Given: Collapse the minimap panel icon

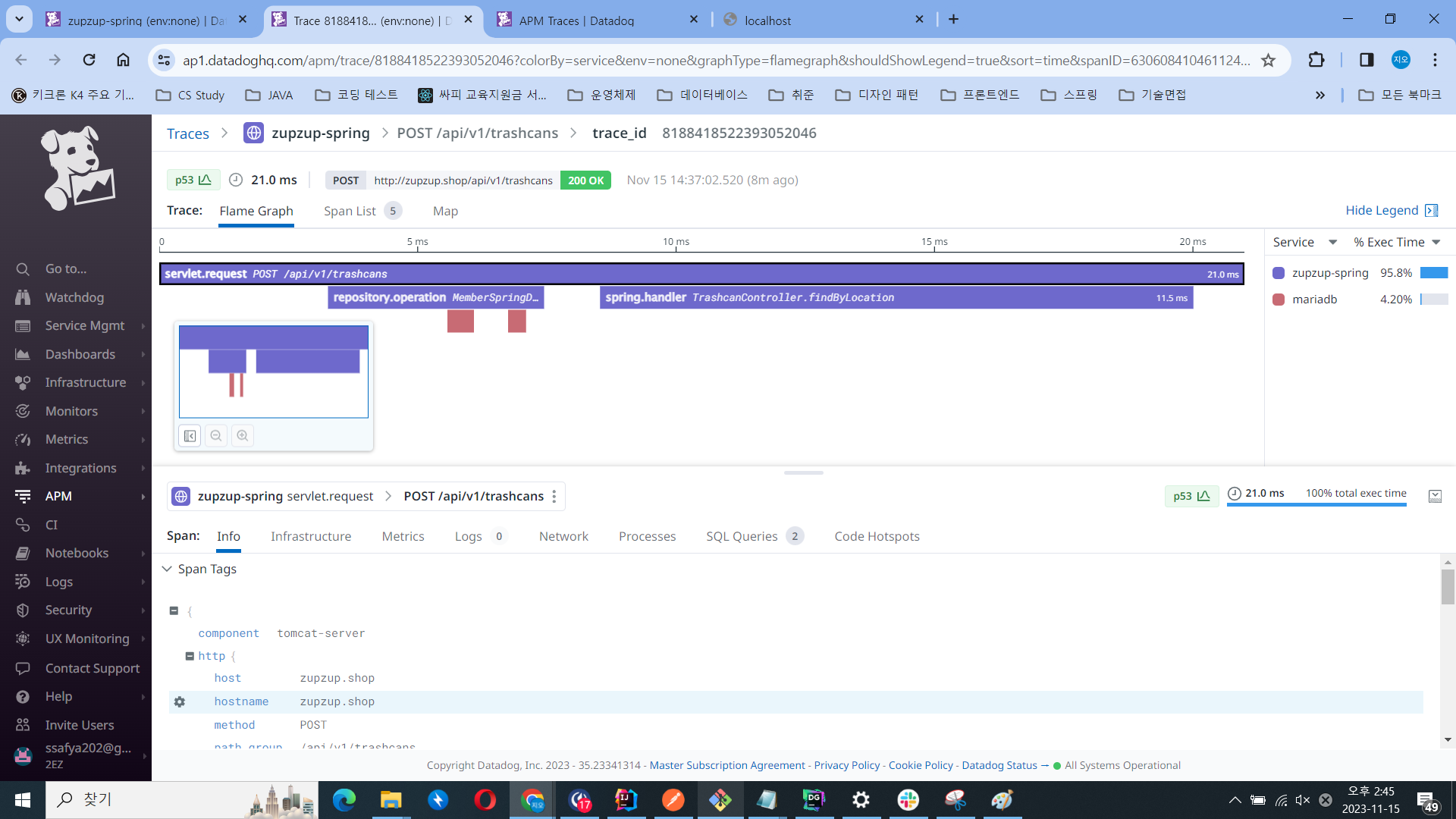Looking at the screenshot, I should click(190, 436).
